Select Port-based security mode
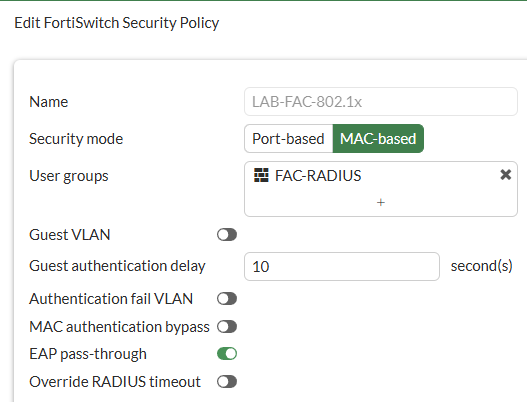This screenshot has width=527, height=402. (x=288, y=138)
